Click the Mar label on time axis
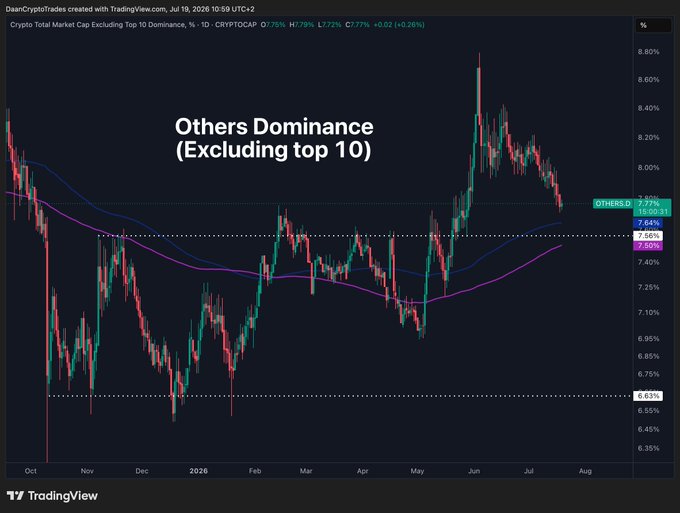Screen dimensions: 680x513 point(306,471)
